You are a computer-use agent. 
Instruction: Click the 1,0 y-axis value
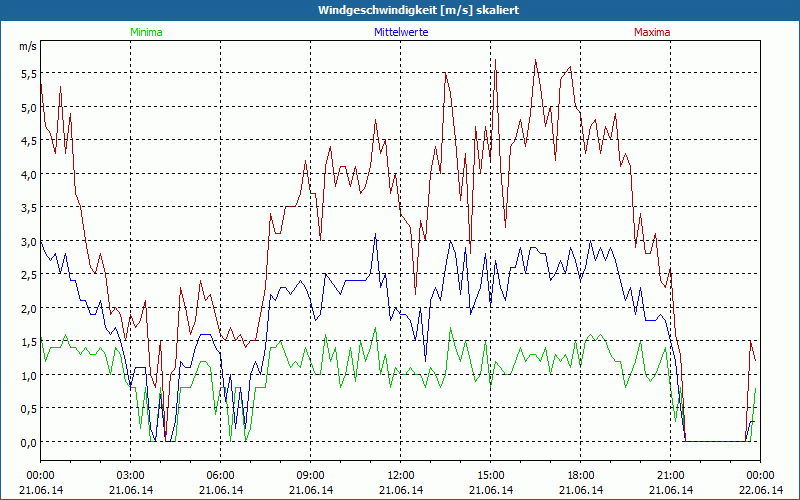coord(29,376)
